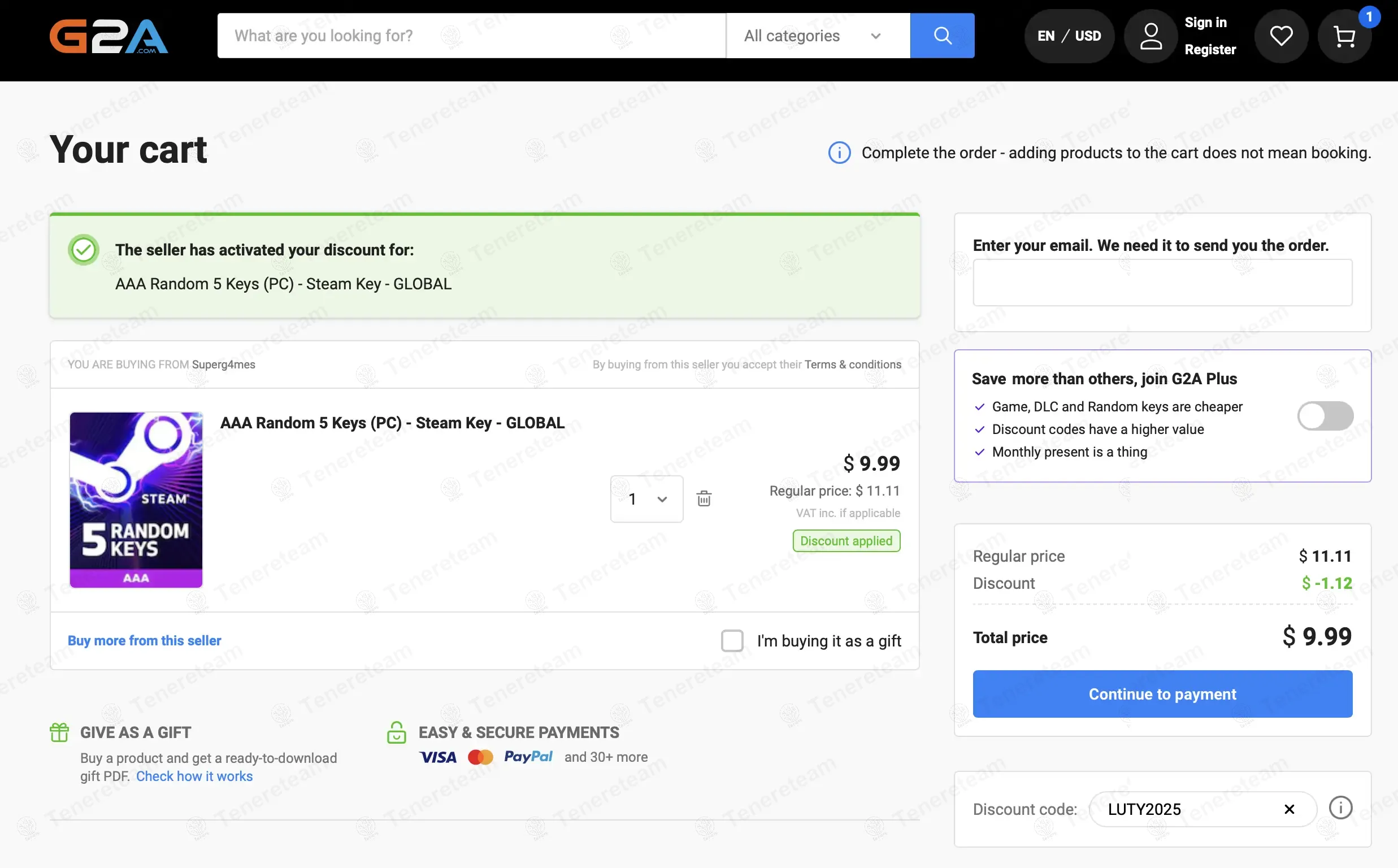Click Continue to payment button

pyautogui.click(x=1162, y=693)
